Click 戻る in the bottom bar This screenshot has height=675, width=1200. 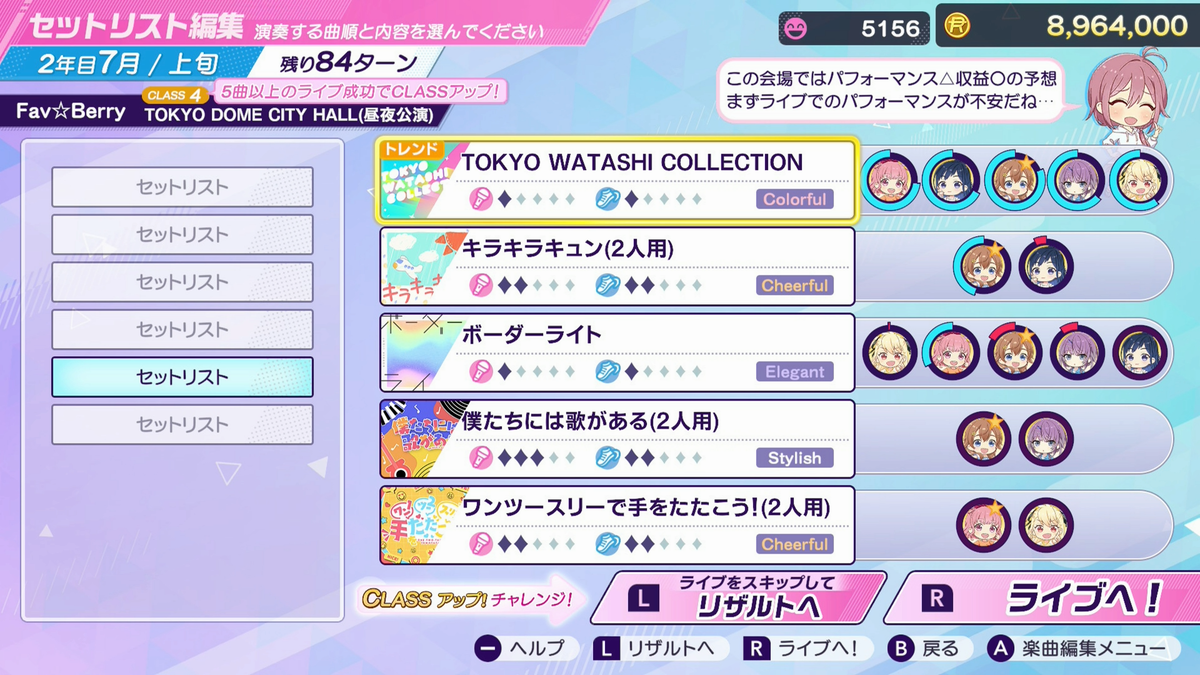(925, 648)
